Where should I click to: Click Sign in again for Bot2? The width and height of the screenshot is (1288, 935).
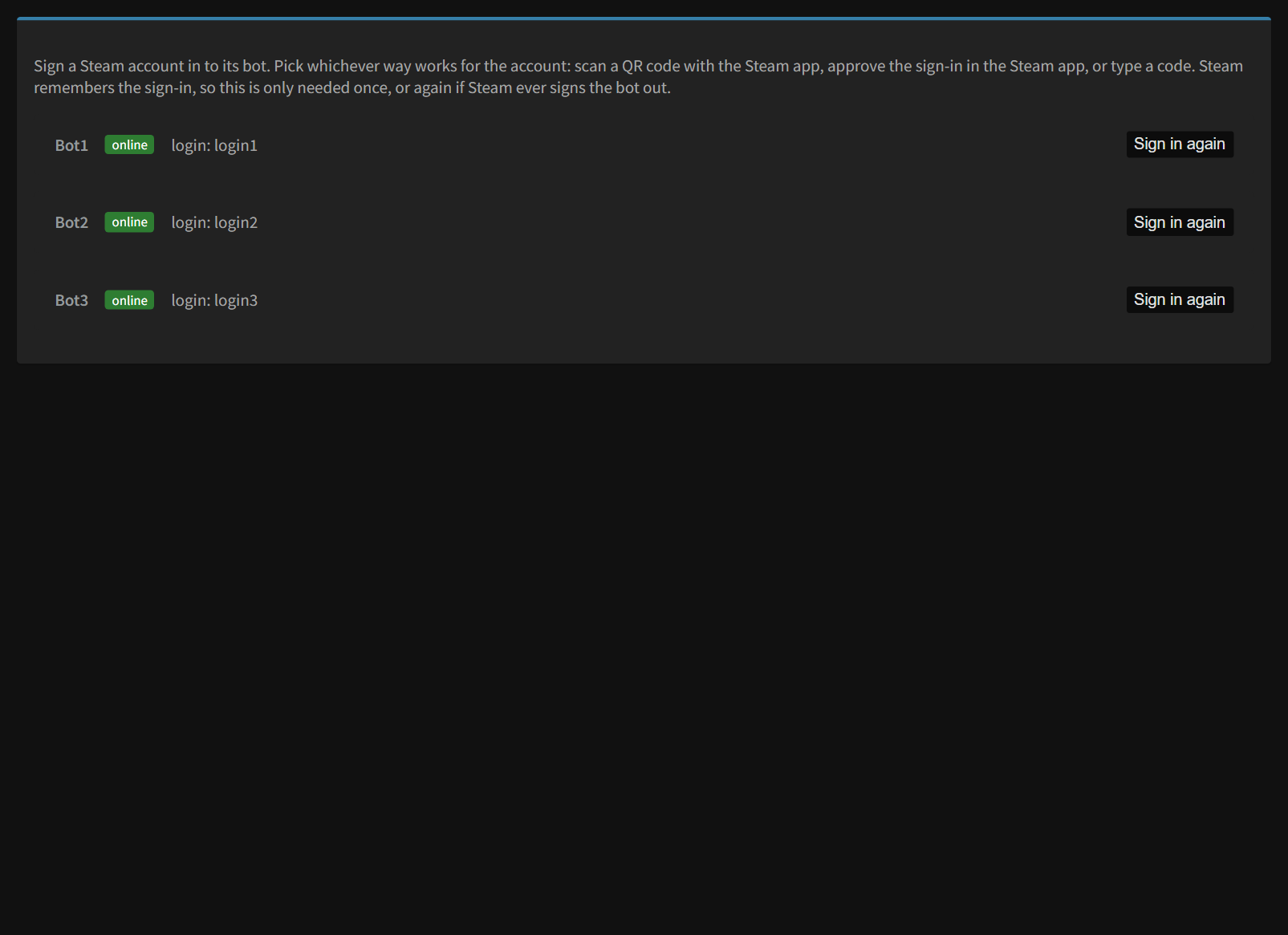point(1180,222)
